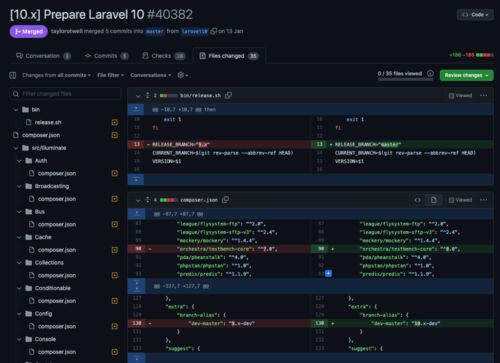
Task: Open more options for composer.json
Action: 484,200
